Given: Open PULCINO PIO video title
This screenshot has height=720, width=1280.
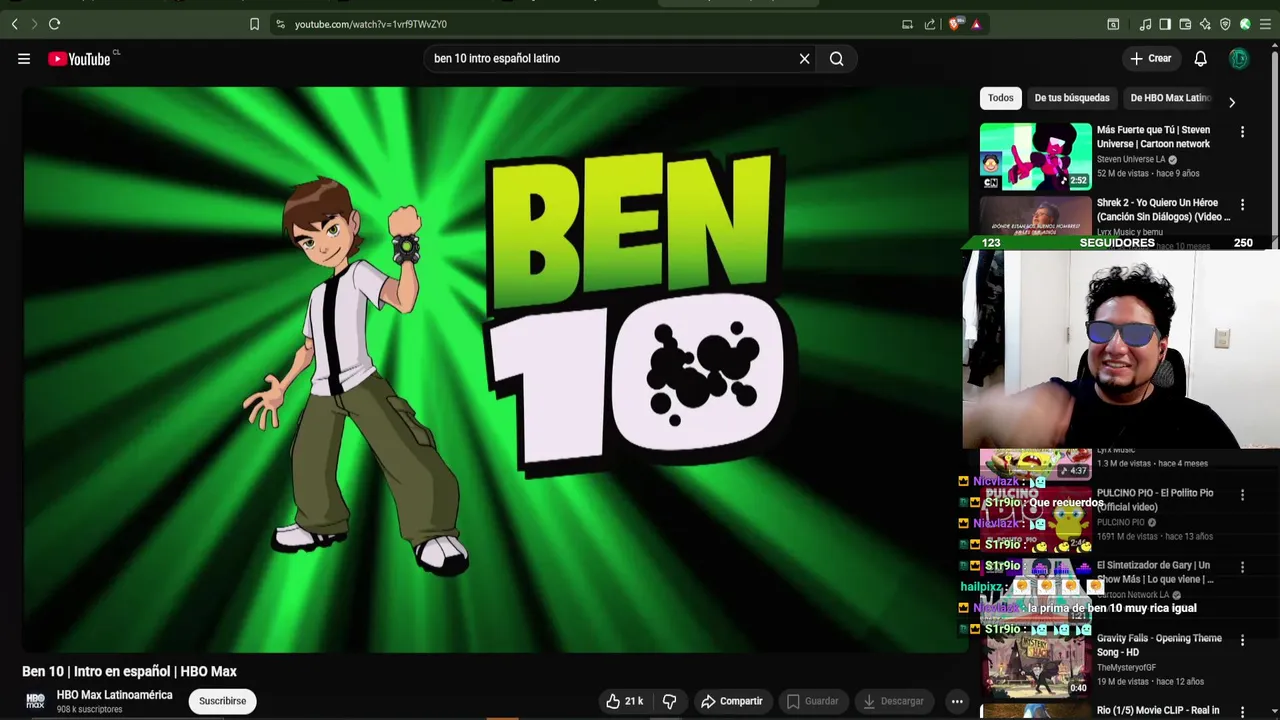Looking at the screenshot, I should coord(1155,500).
